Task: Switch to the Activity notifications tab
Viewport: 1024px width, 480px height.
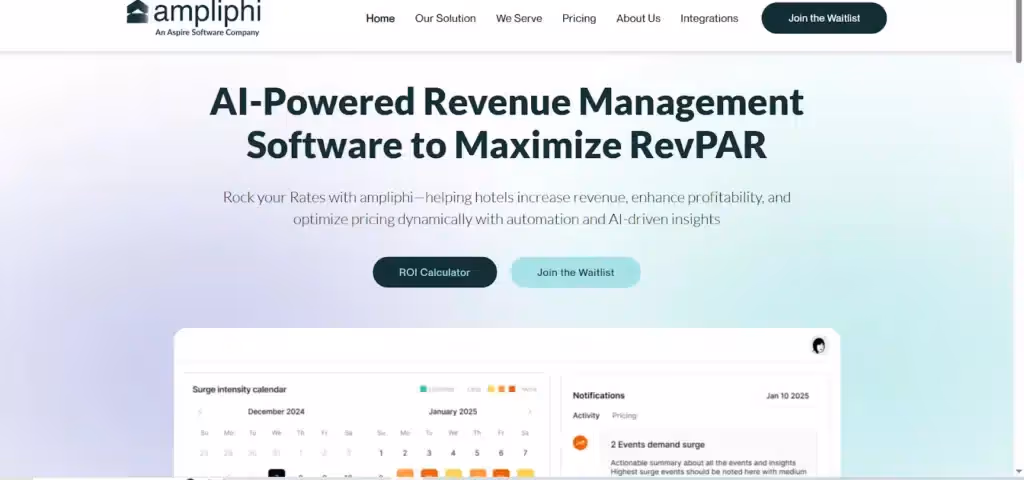Action: 586,415
